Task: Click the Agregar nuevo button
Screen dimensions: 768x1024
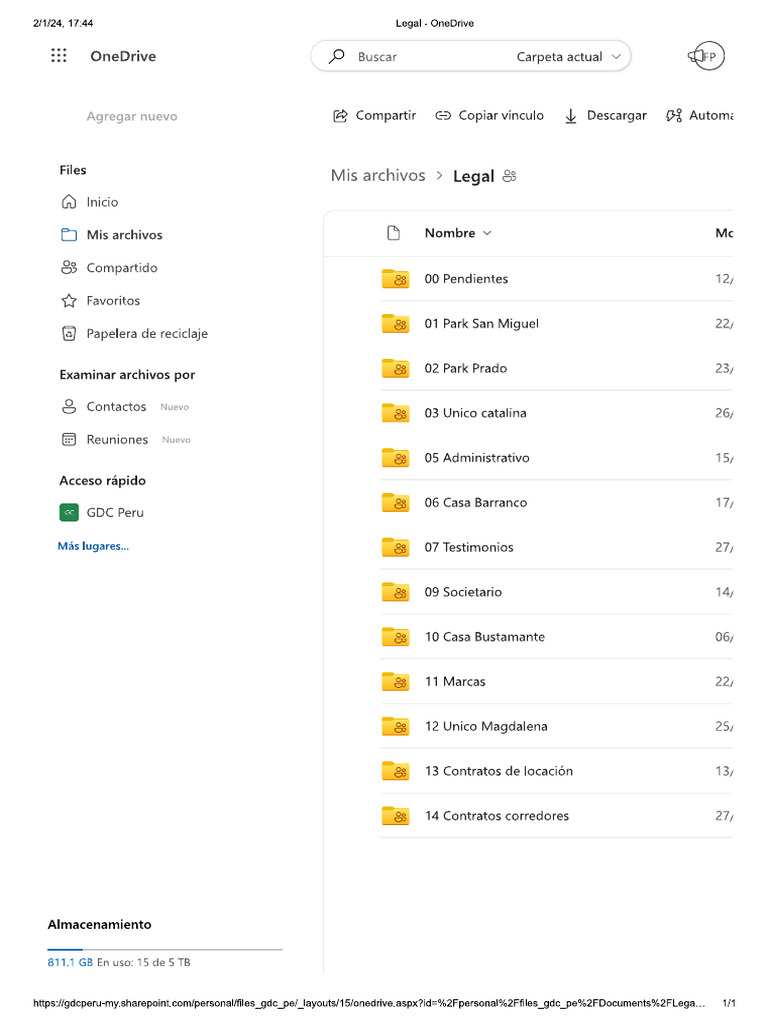Action: click(x=131, y=116)
